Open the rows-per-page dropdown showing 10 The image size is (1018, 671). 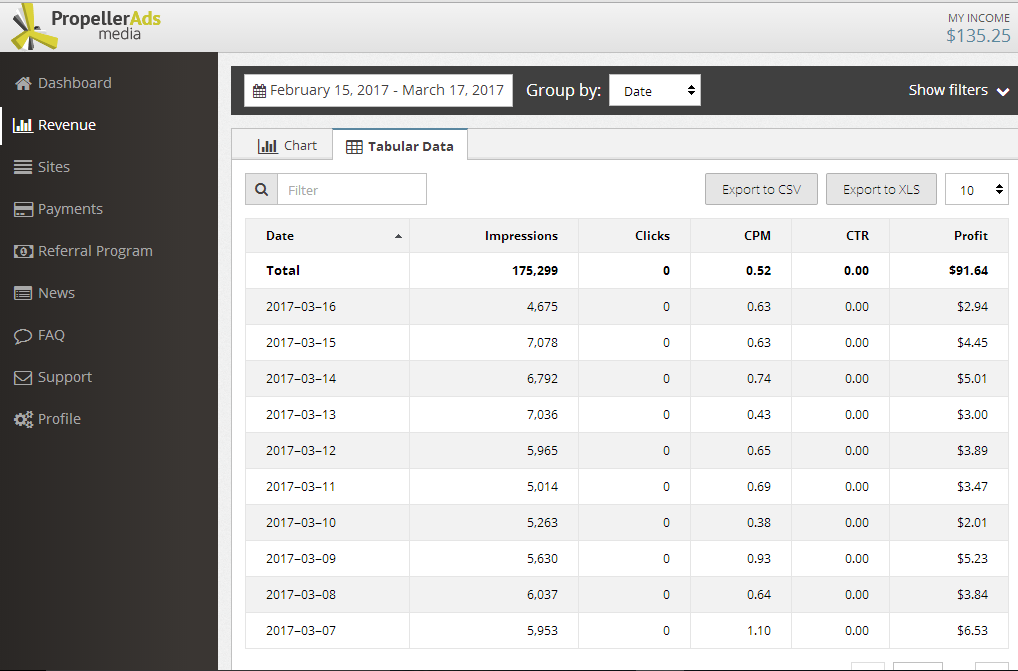point(976,189)
